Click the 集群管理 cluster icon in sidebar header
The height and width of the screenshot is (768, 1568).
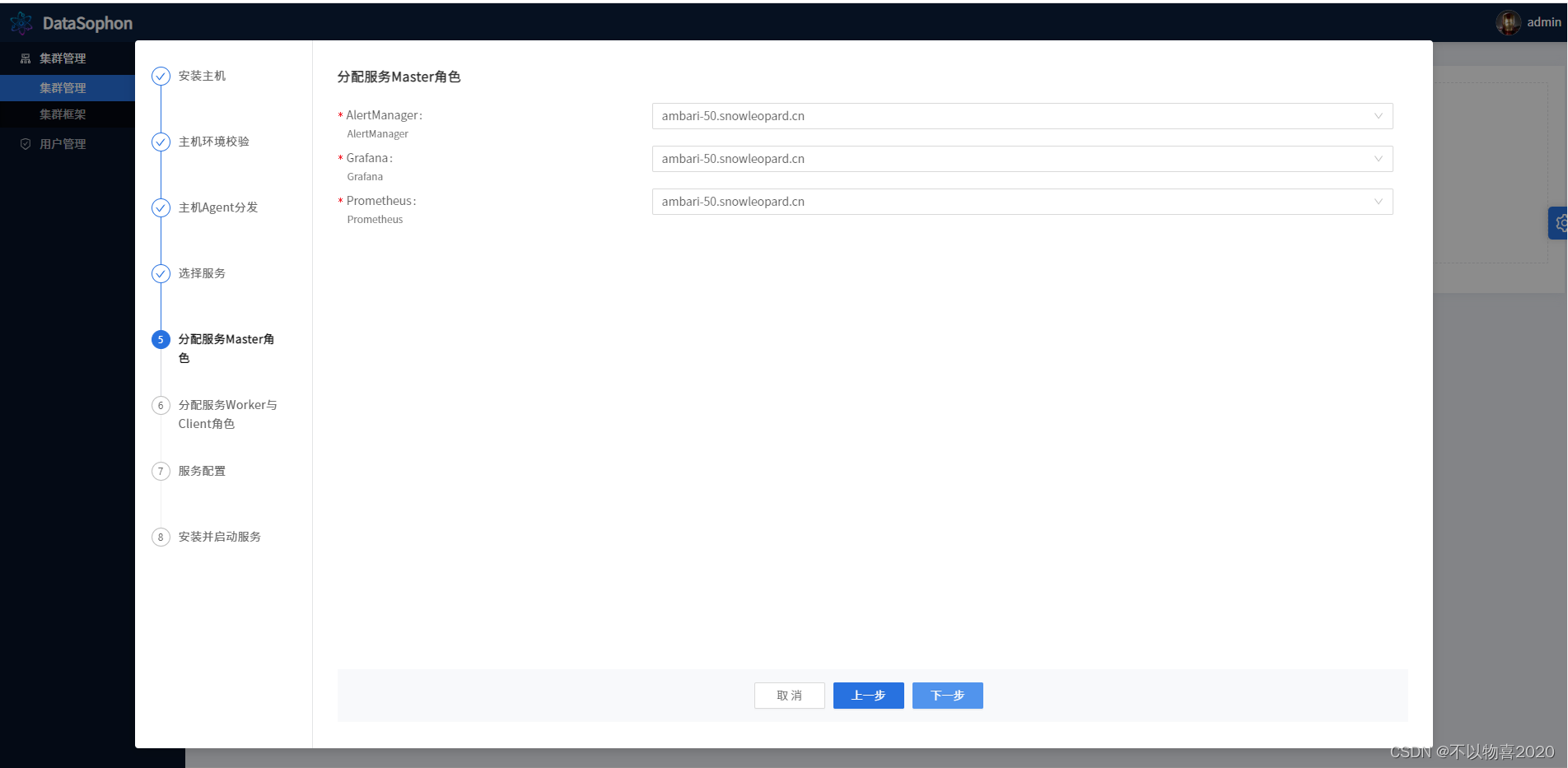[x=26, y=58]
